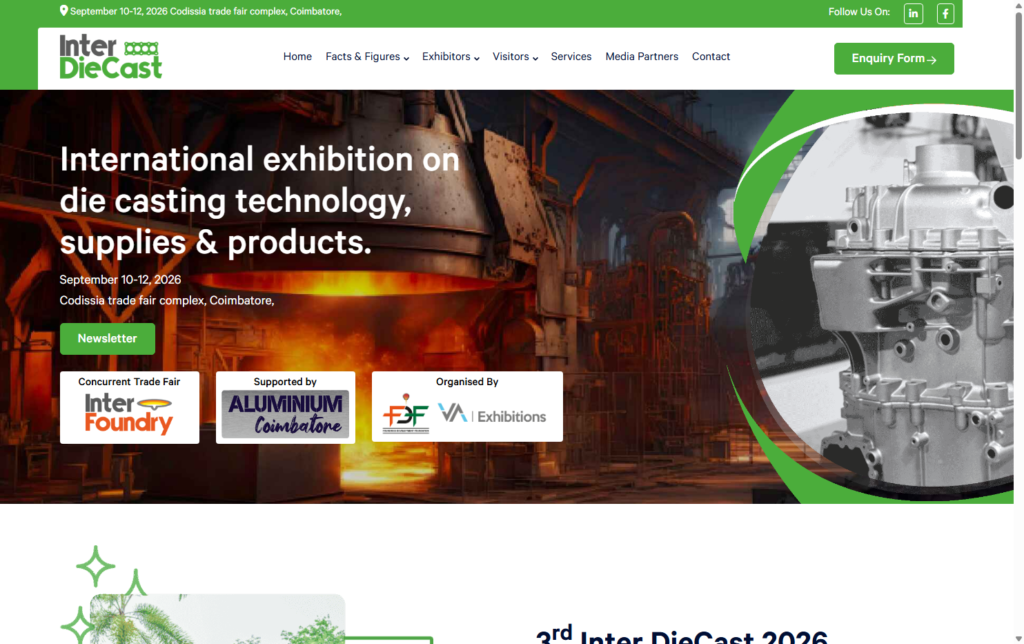Open the Inter Foundry logo

coord(129,414)
